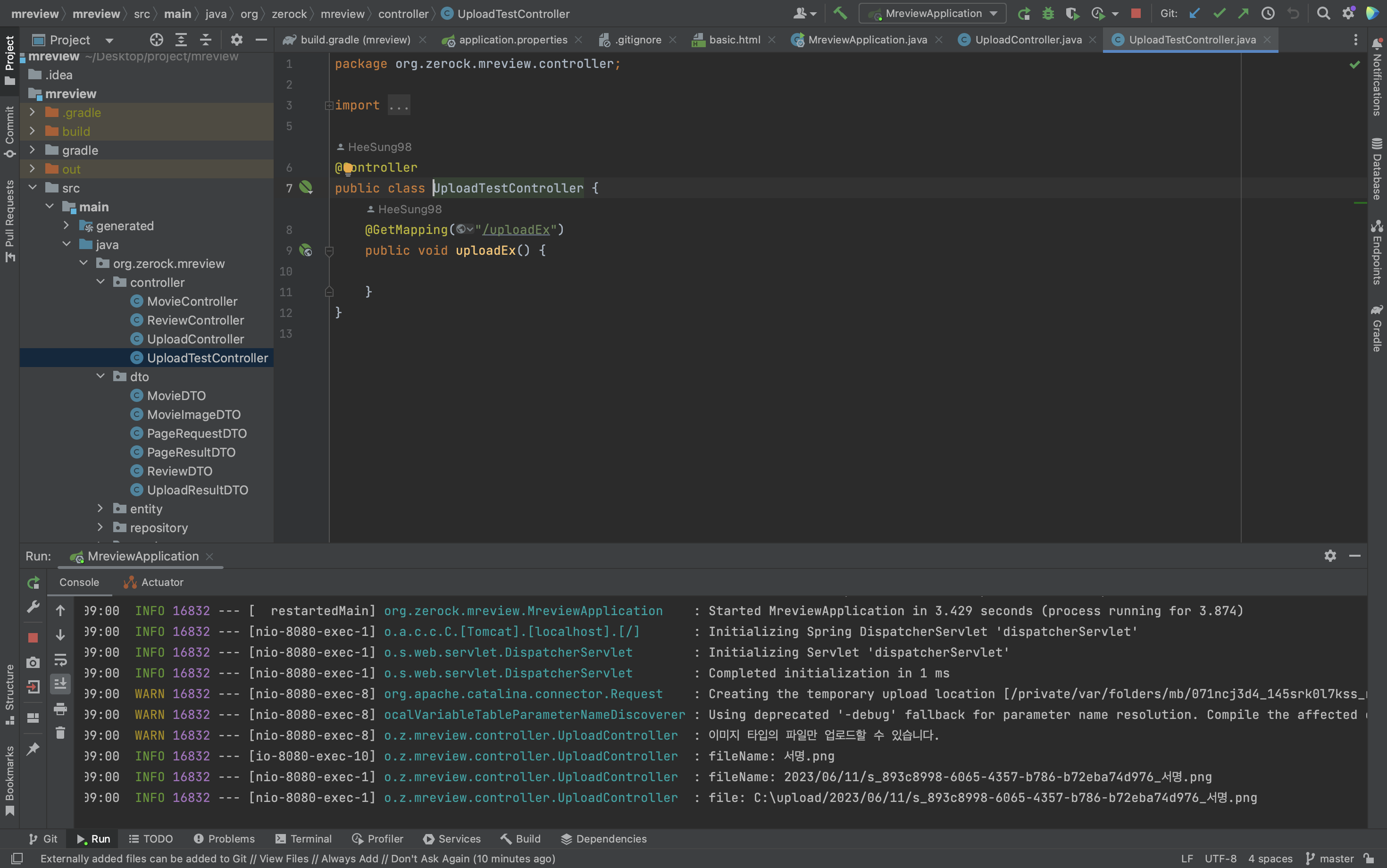Rollback changes with undo arrow icon

tap(1293, 14)
